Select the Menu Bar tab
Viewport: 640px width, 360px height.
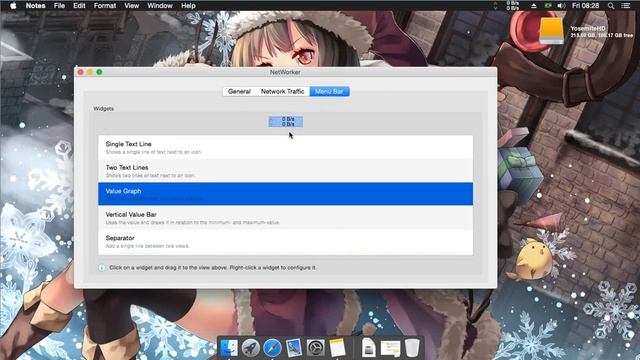tap(329, 91)
